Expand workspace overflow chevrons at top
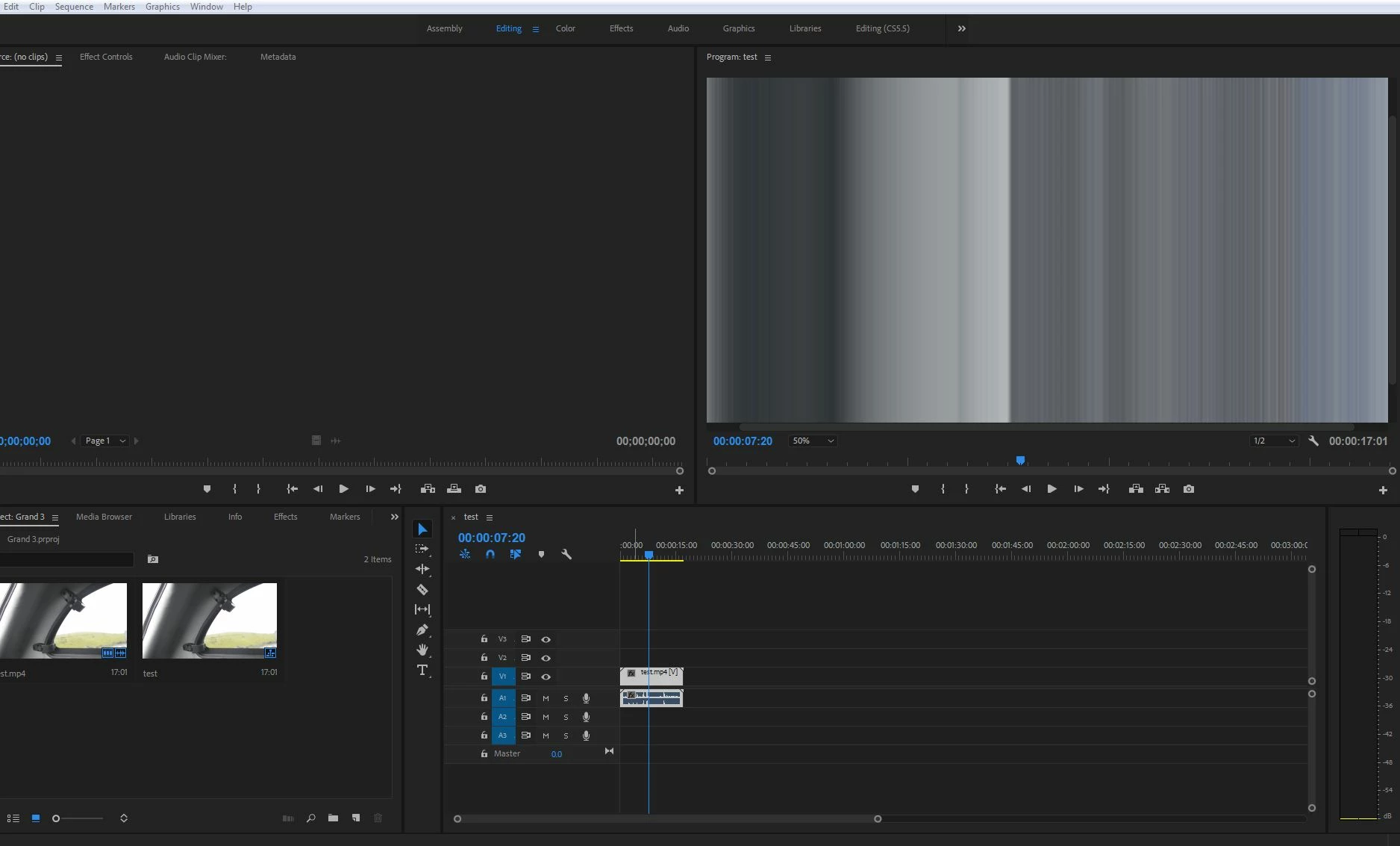The height and width of the screenshot is (846, 1400). (962, 28)
